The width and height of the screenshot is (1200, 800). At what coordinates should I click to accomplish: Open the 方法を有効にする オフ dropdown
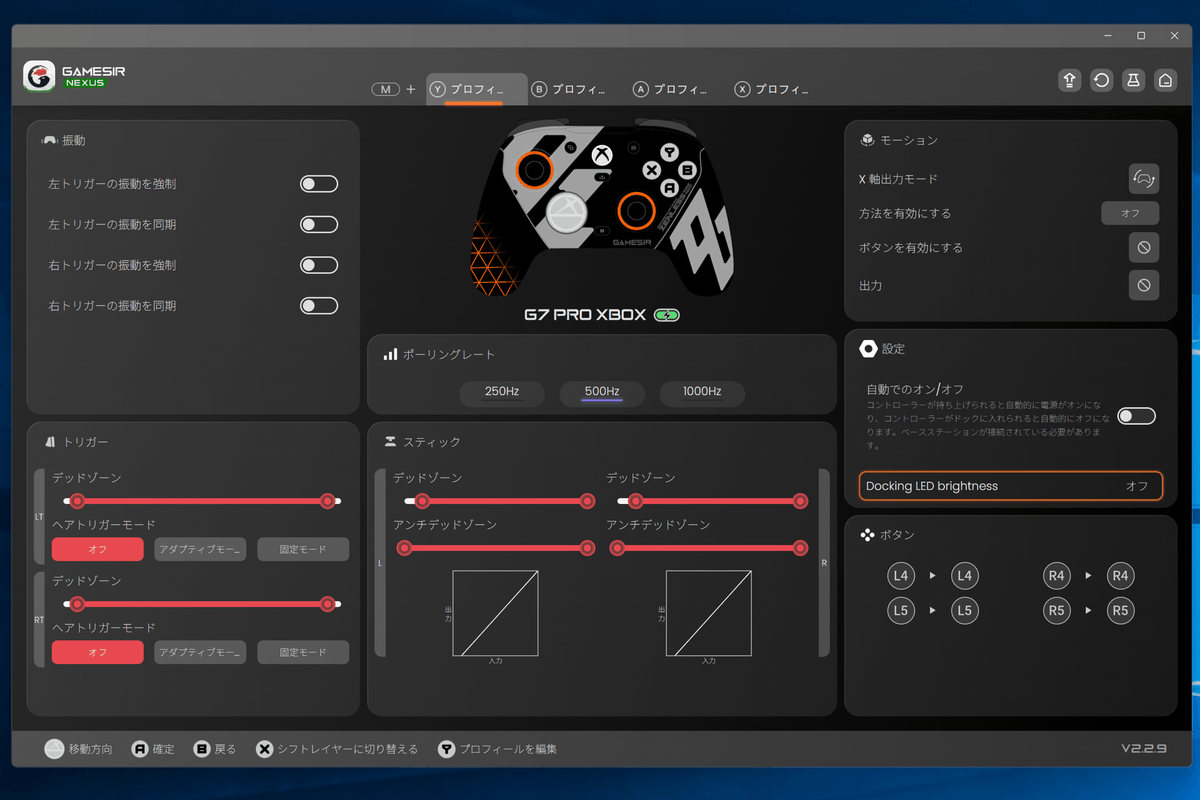pos(1129,213)
